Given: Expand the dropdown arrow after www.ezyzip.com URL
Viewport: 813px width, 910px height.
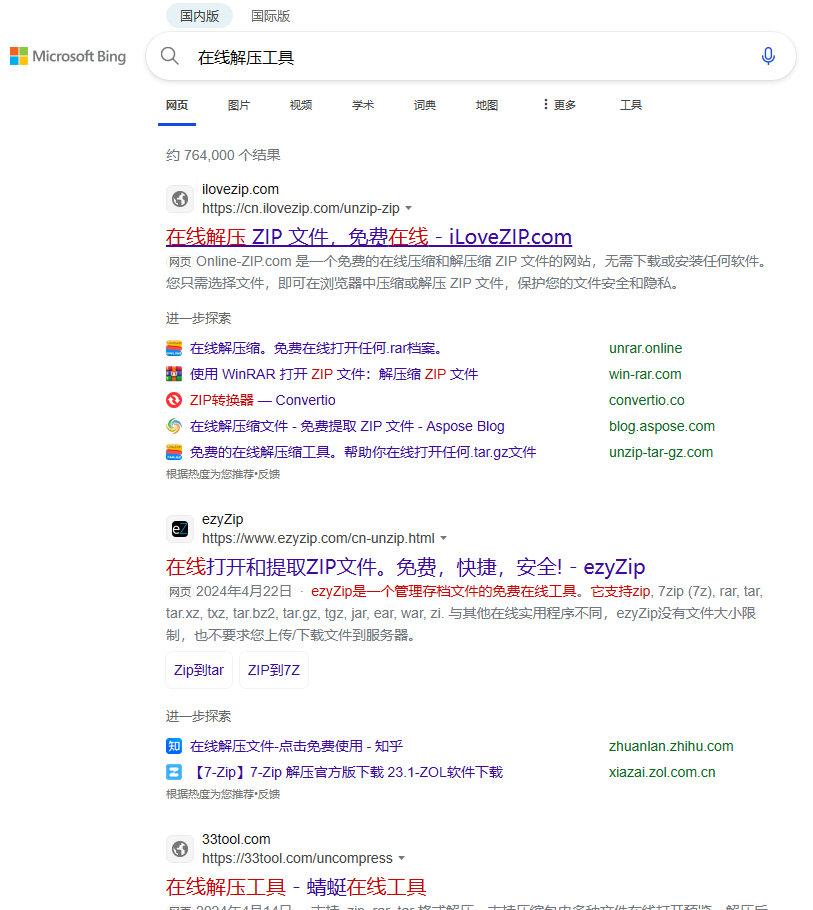Looking at the screenshot, I should [x=444, y=538].
